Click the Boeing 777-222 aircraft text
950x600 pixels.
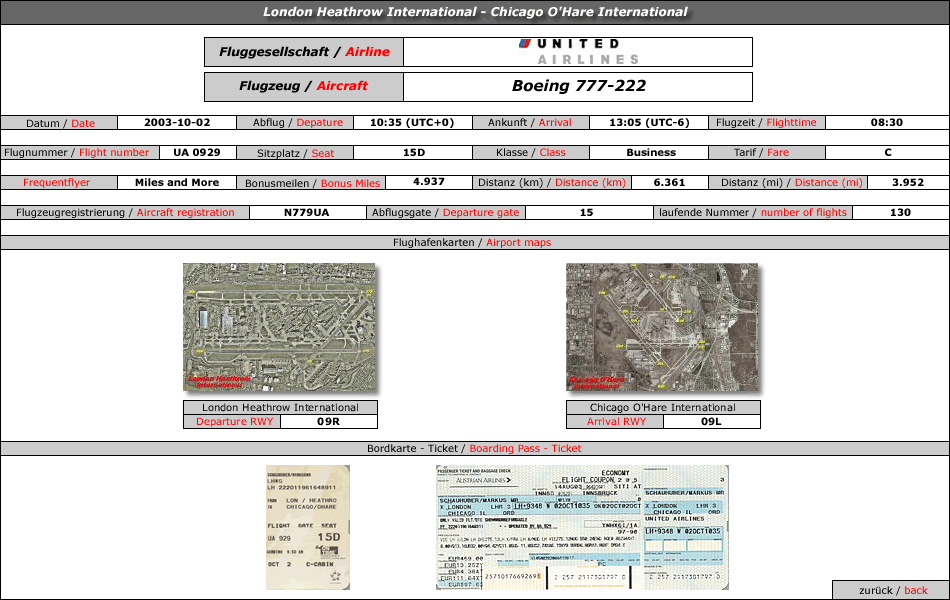click(578, 86)
